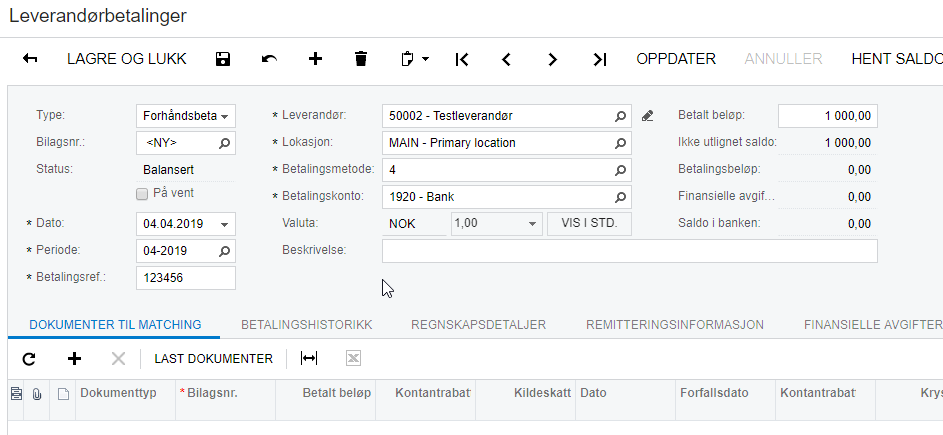Open the Dato date picker dropdown
Viewport: 943px width, 435px height.
224,224
